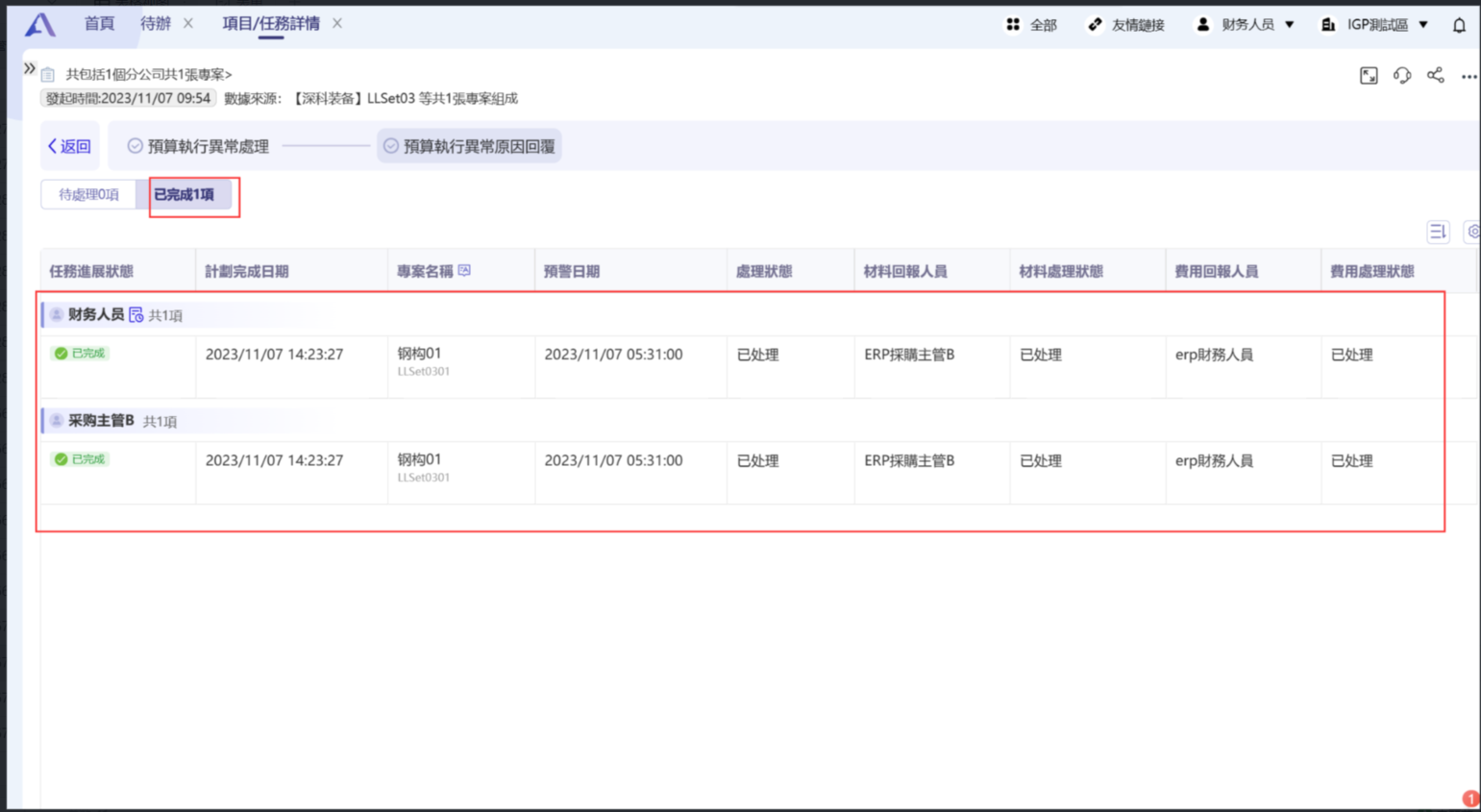Click the 财务人员 group avatar icon
Viewport: 1481px width, 812px height.
pos(57,315)
